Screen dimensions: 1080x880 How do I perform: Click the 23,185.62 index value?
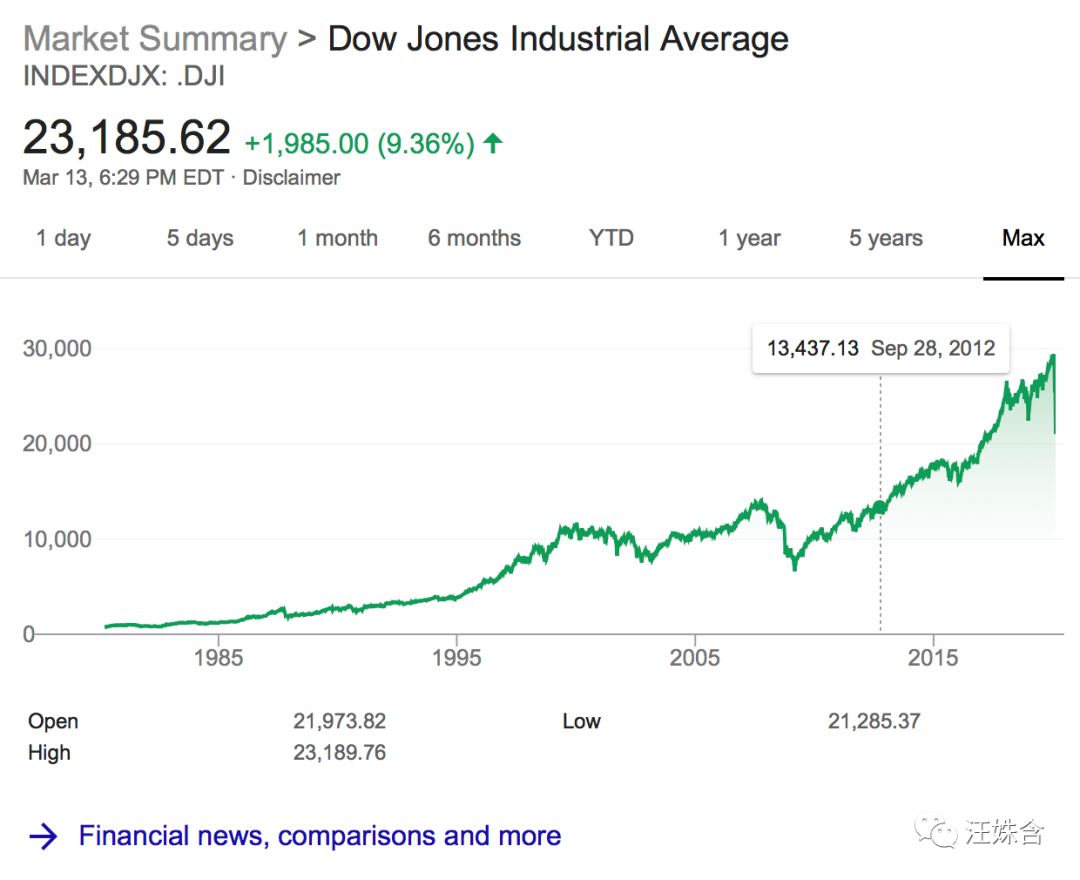(127, 138)
